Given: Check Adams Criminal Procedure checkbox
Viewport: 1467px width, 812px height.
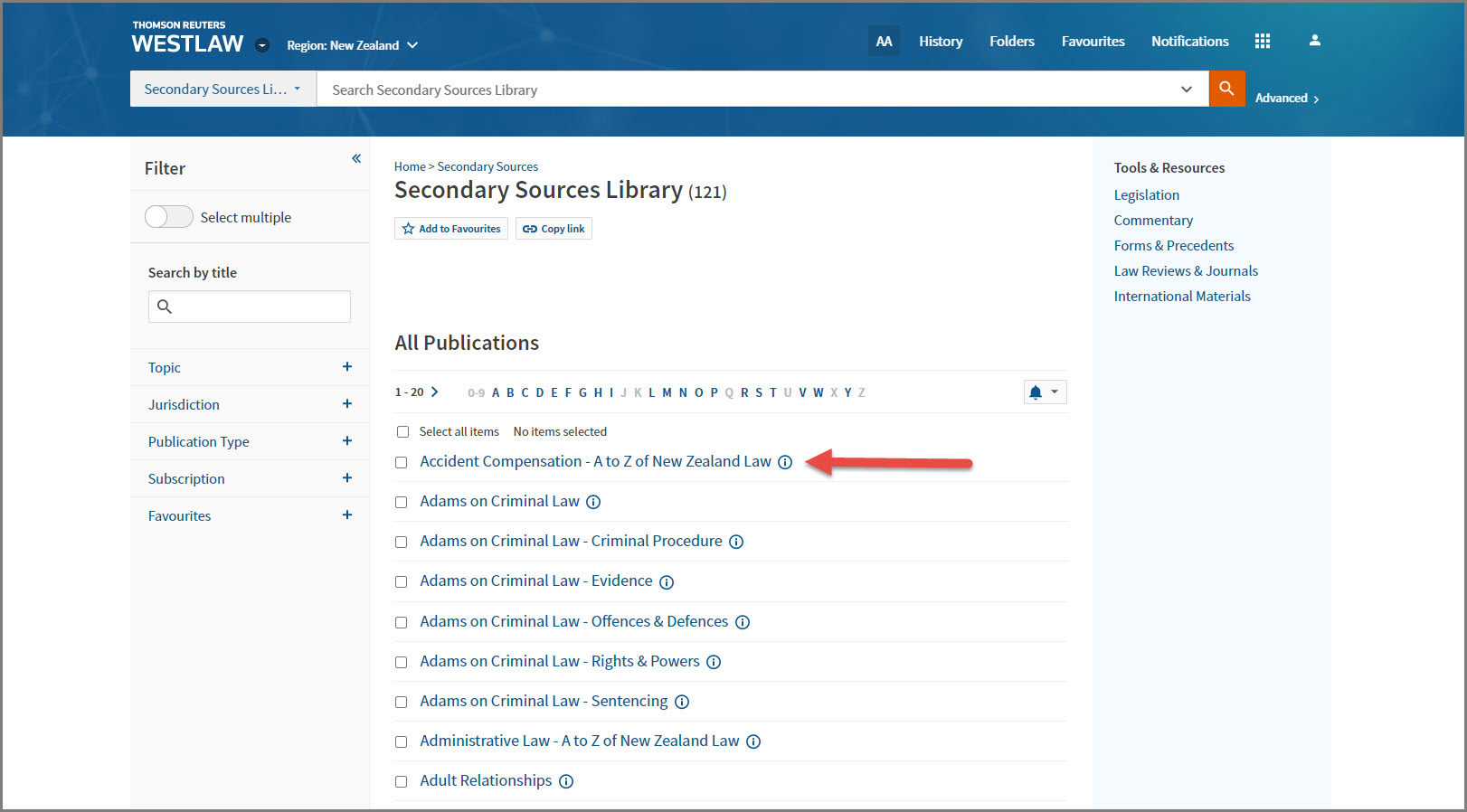Looking at the screenshot, I should pos(402,542).
